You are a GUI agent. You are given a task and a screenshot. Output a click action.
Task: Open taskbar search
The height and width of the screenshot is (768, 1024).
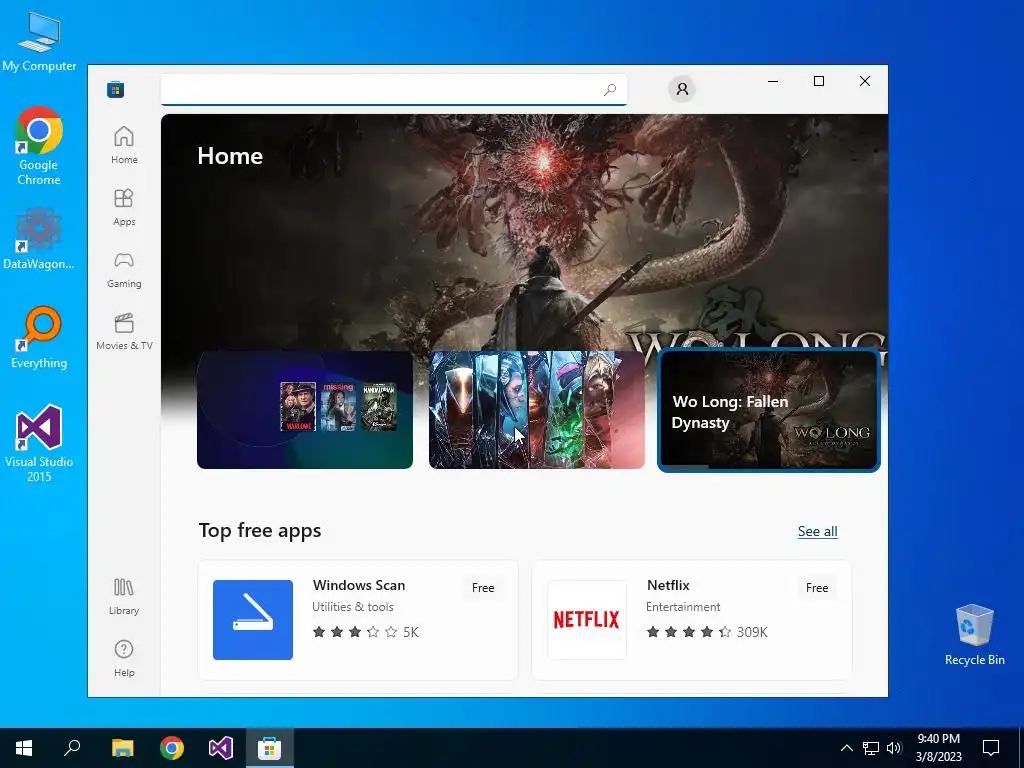(72, 748)
